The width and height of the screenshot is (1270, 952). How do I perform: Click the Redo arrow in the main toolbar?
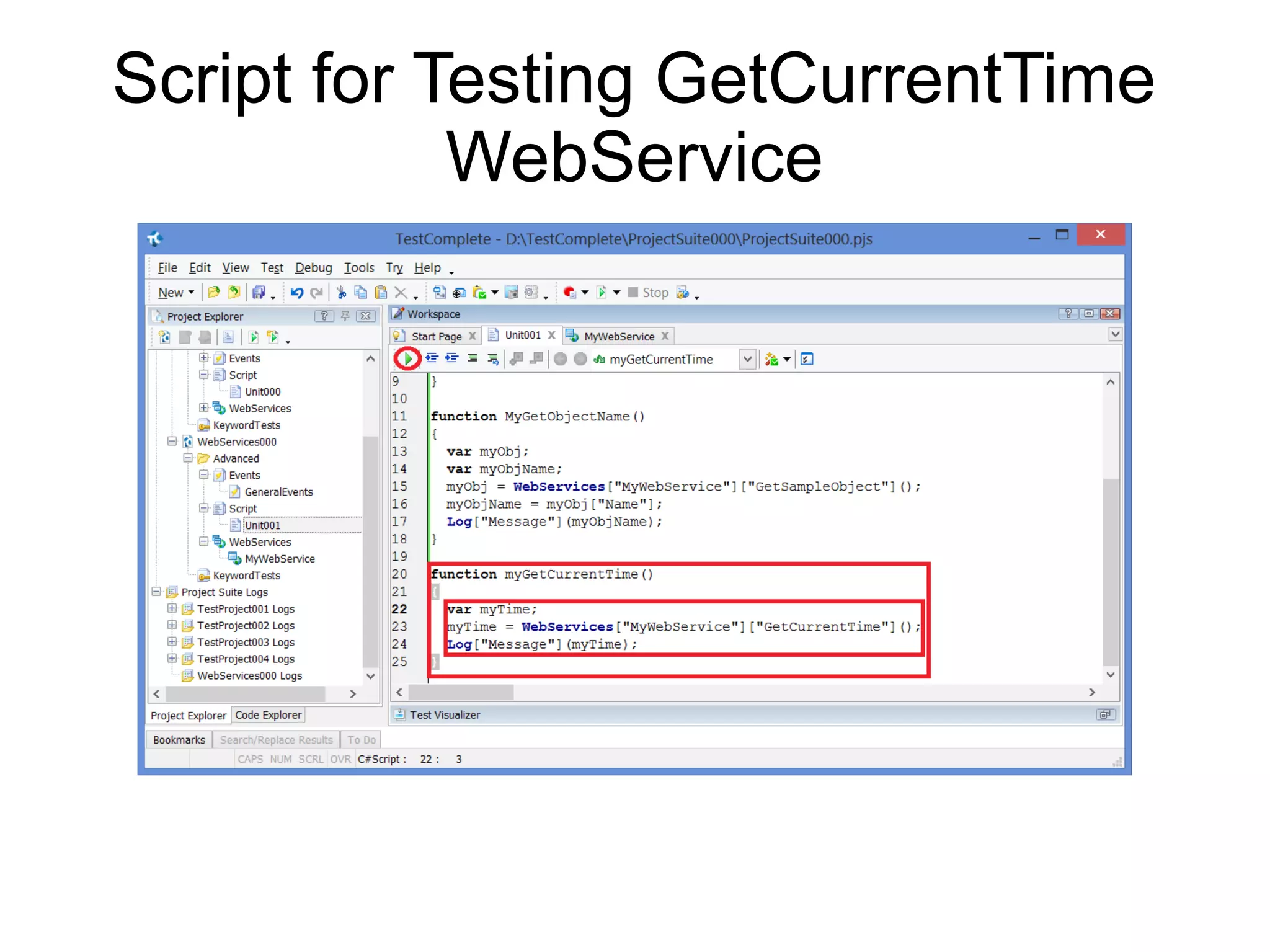tap(316, 293)
